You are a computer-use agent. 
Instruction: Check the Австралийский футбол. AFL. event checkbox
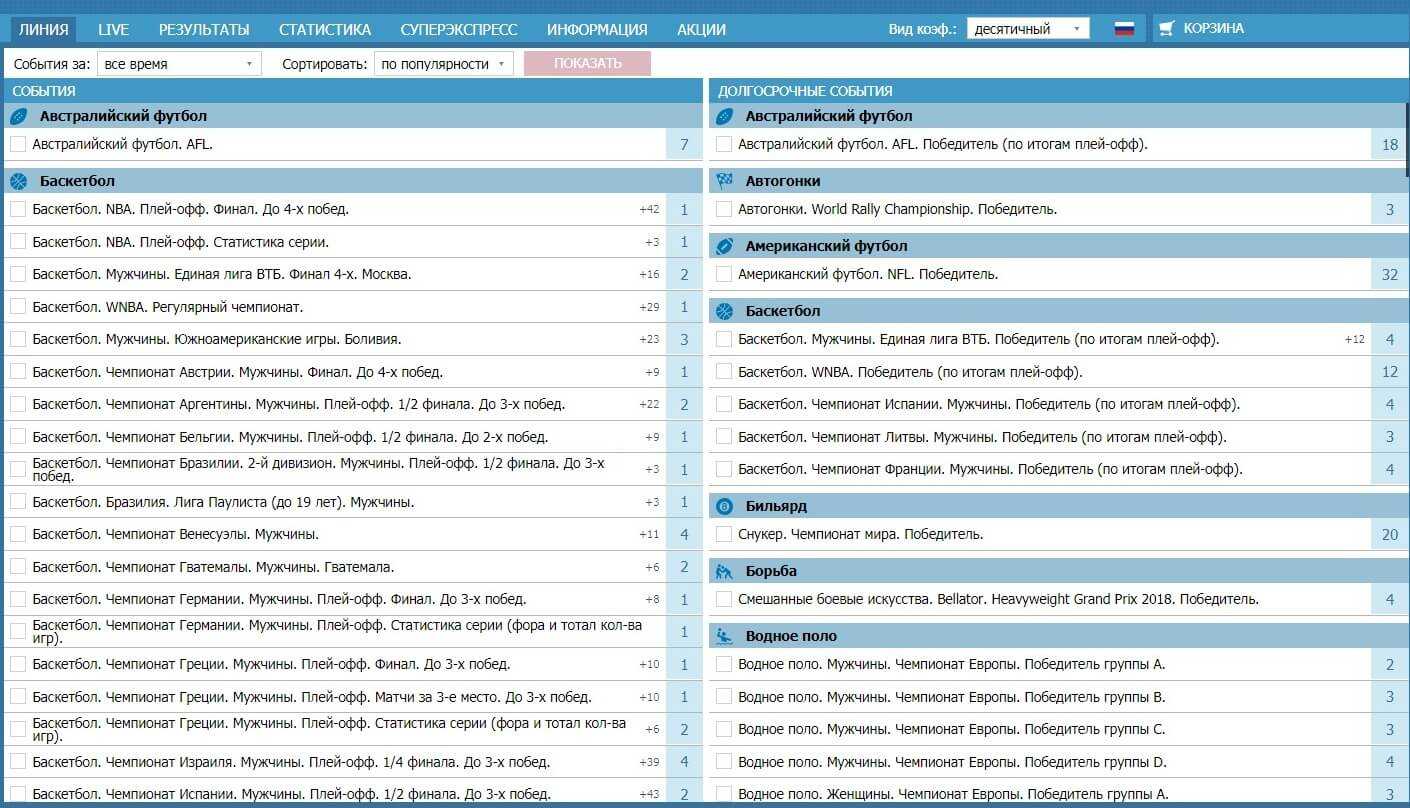tap(18, 144)
